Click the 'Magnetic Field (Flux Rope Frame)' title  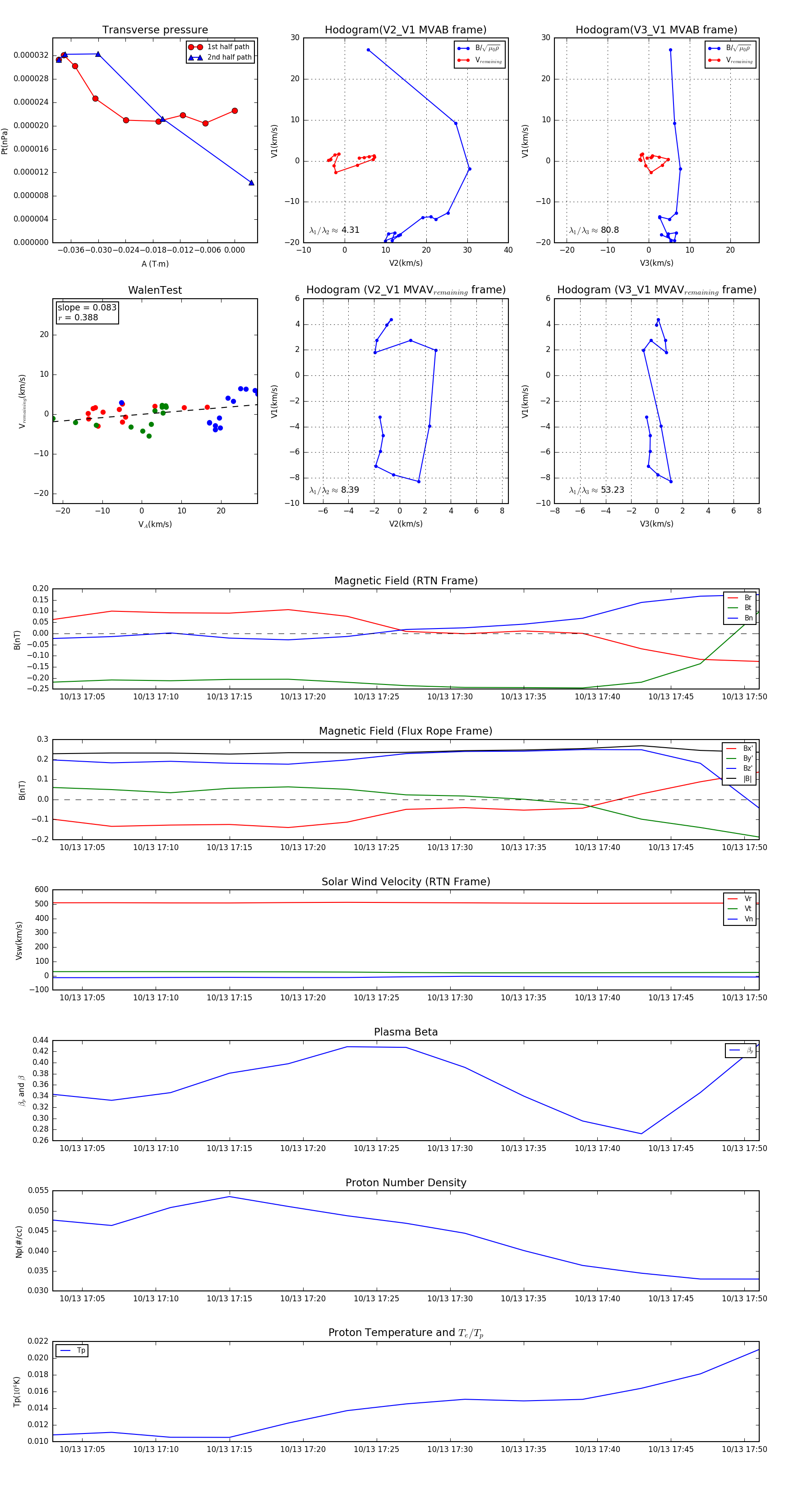tap(406, 731)
